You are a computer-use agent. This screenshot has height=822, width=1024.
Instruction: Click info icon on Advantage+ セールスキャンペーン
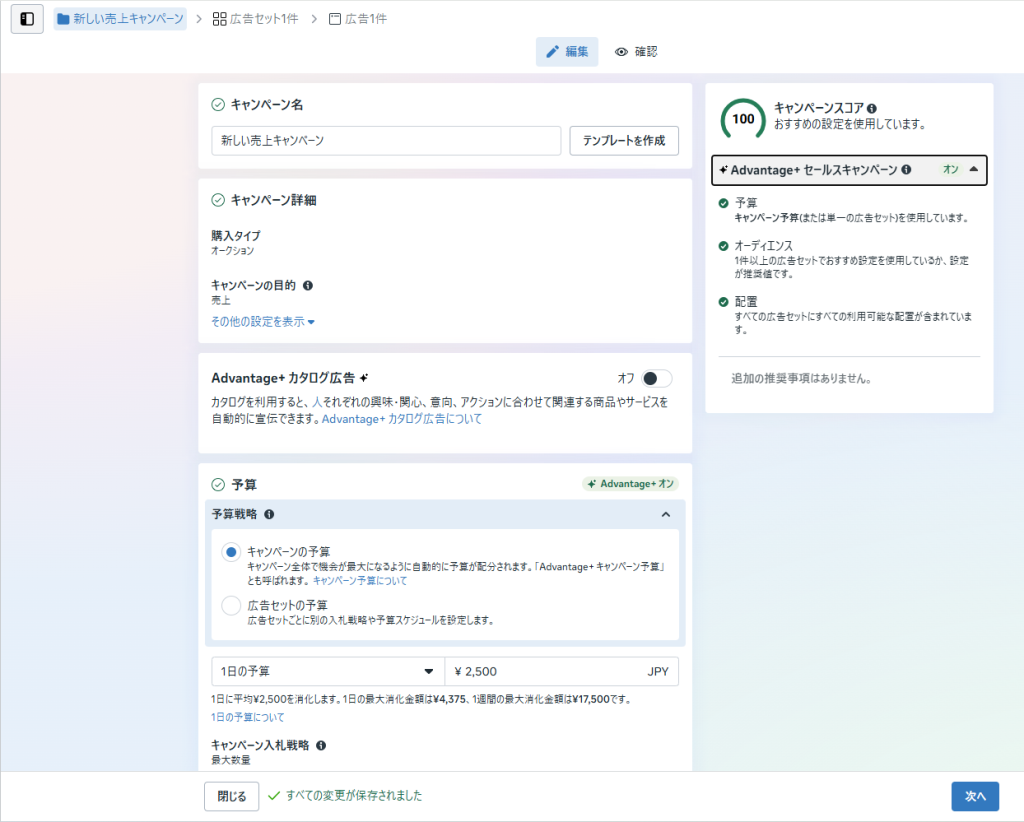(906, 170)
